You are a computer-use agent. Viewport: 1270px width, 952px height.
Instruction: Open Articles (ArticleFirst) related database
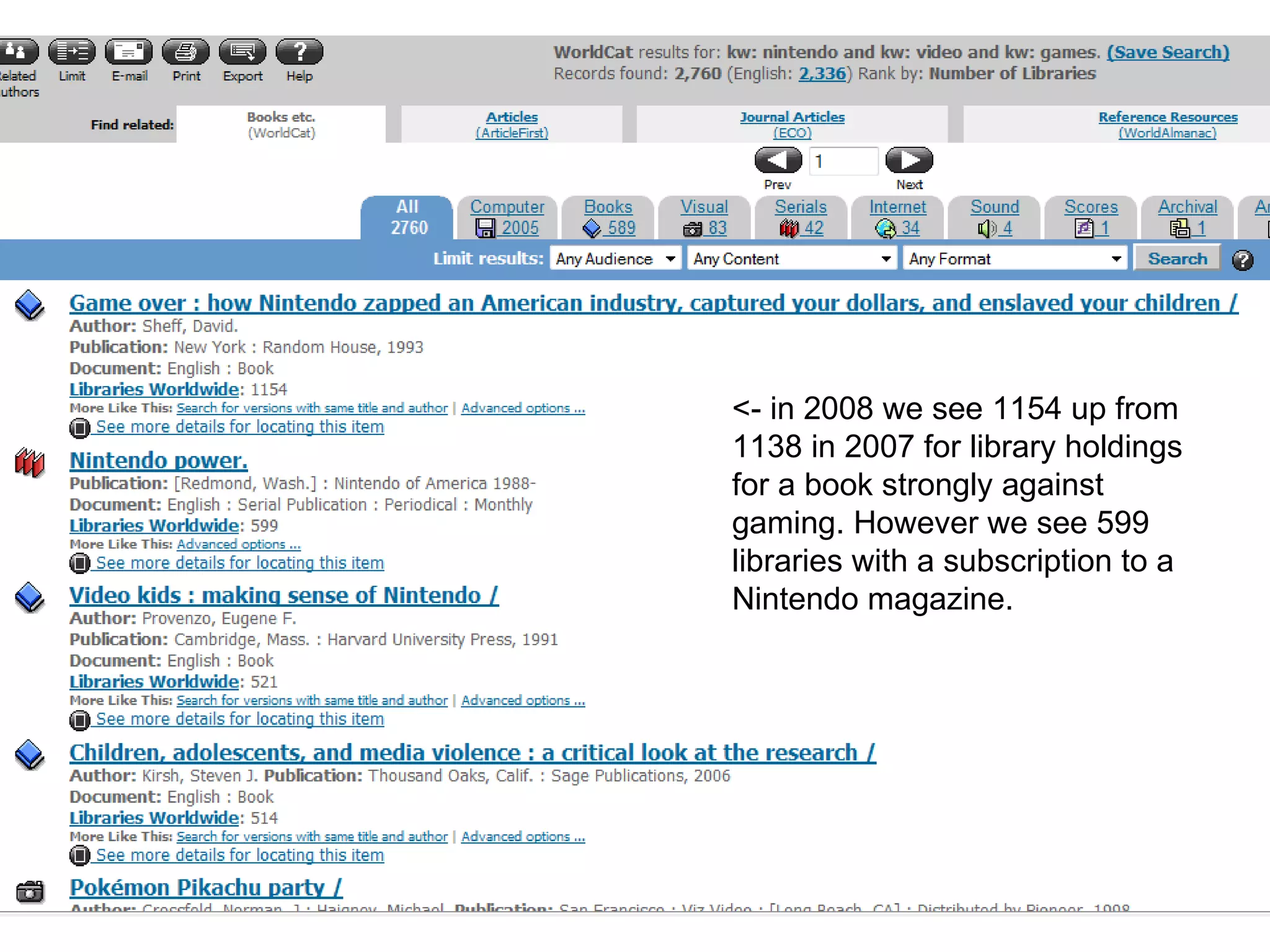coord(512,125)
